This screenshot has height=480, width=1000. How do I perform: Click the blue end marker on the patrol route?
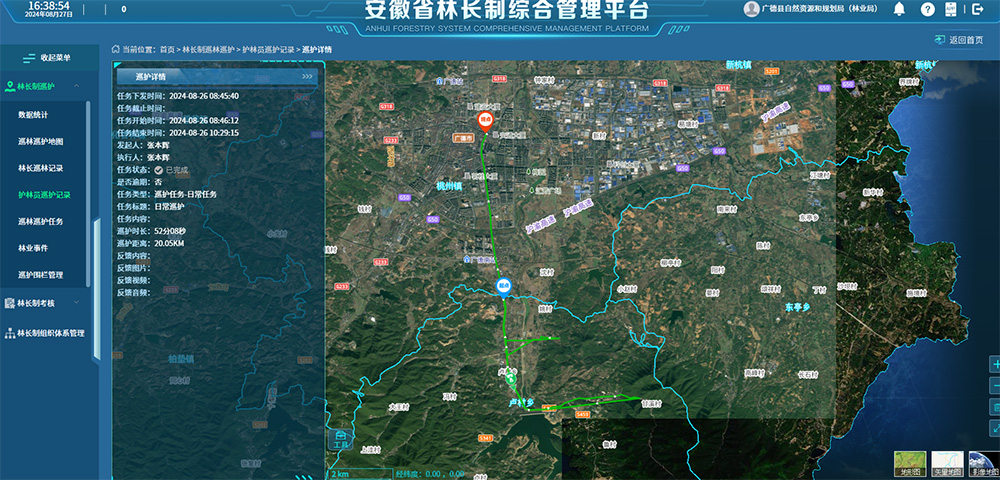(505, 287)
